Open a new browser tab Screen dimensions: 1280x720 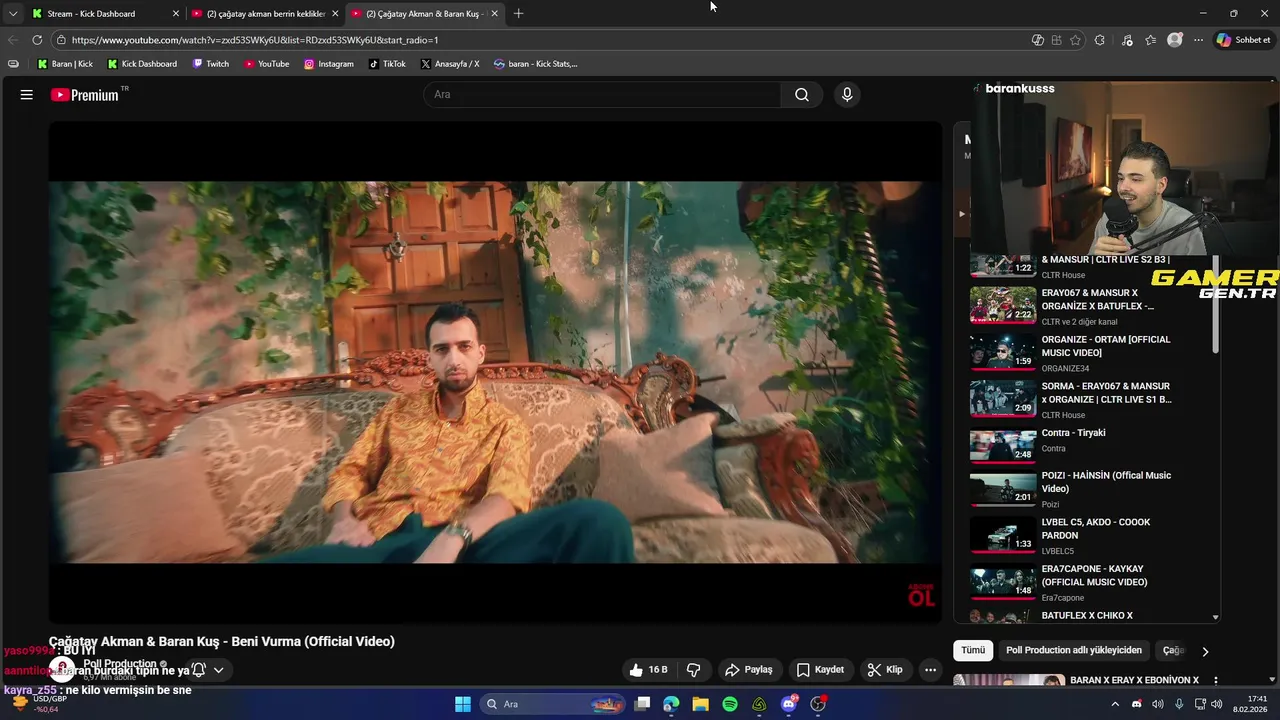(518, 14)
